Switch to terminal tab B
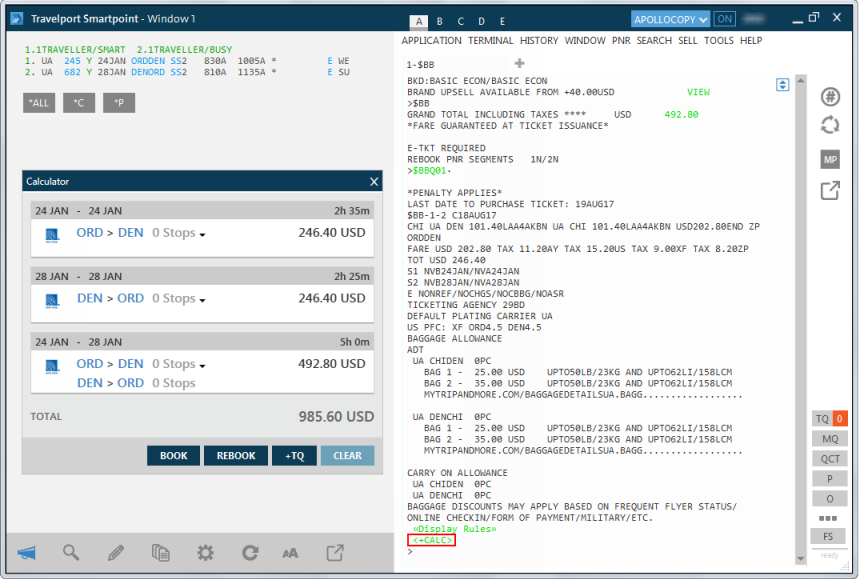The width and height of the screenshot is (860, 579). [x=440, y=21]
